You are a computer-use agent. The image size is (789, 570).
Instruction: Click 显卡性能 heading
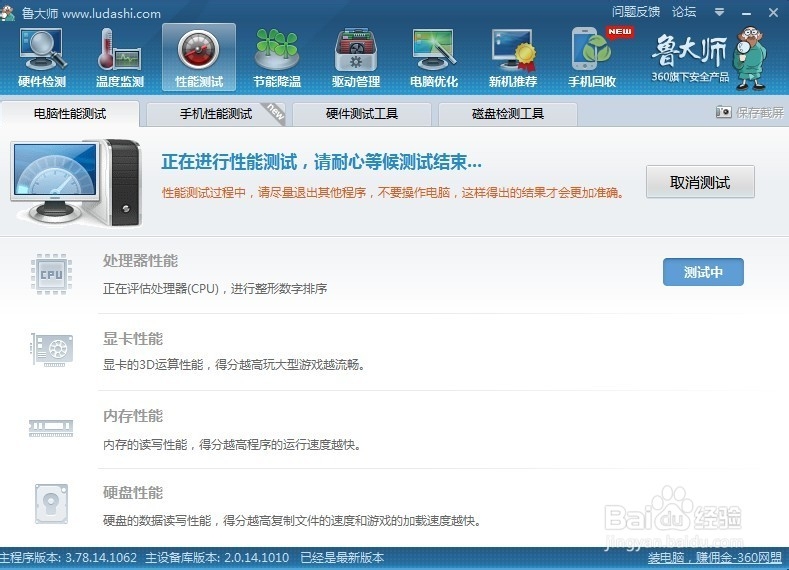133,339
